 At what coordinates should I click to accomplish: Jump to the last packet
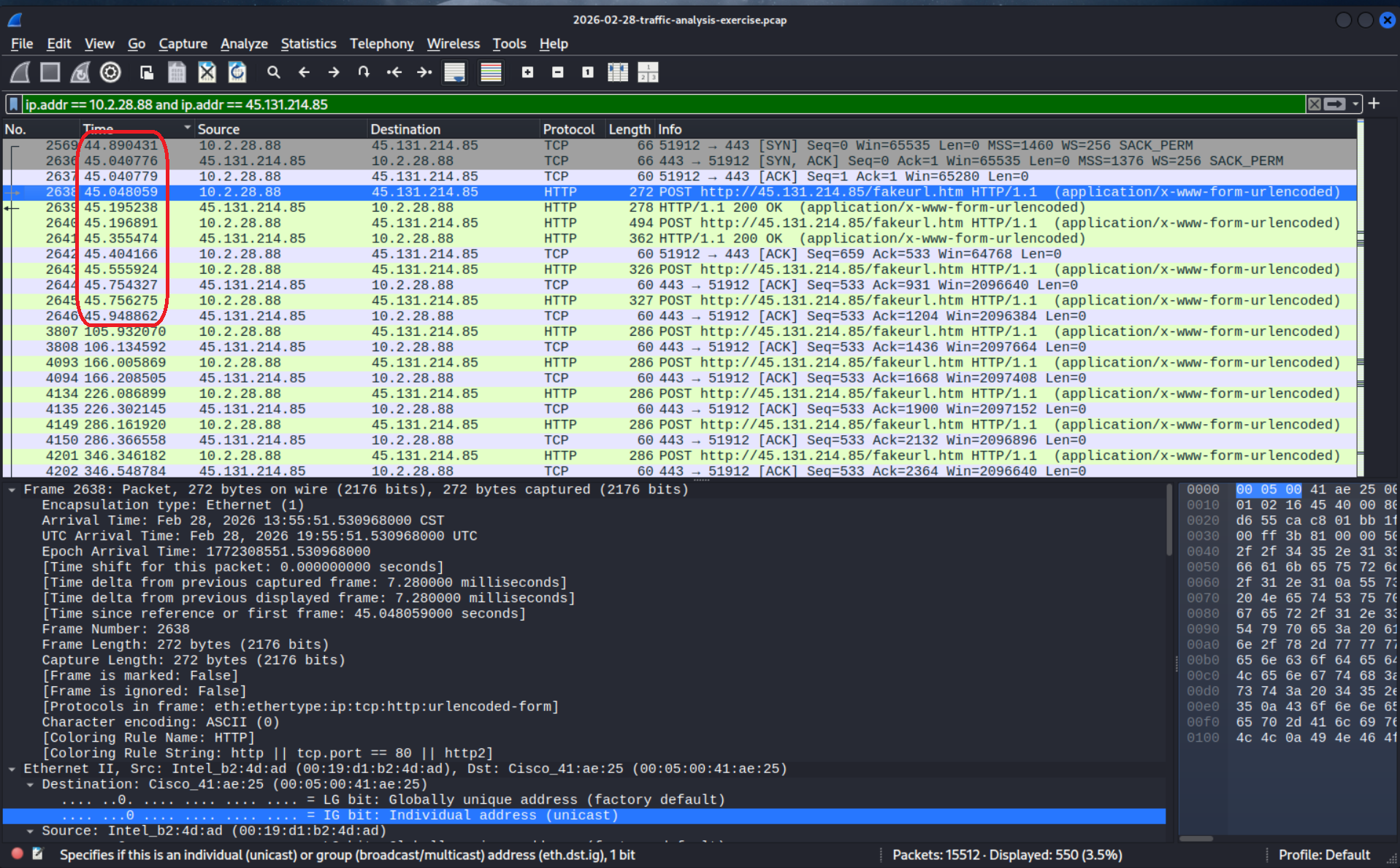pos(424,72)
